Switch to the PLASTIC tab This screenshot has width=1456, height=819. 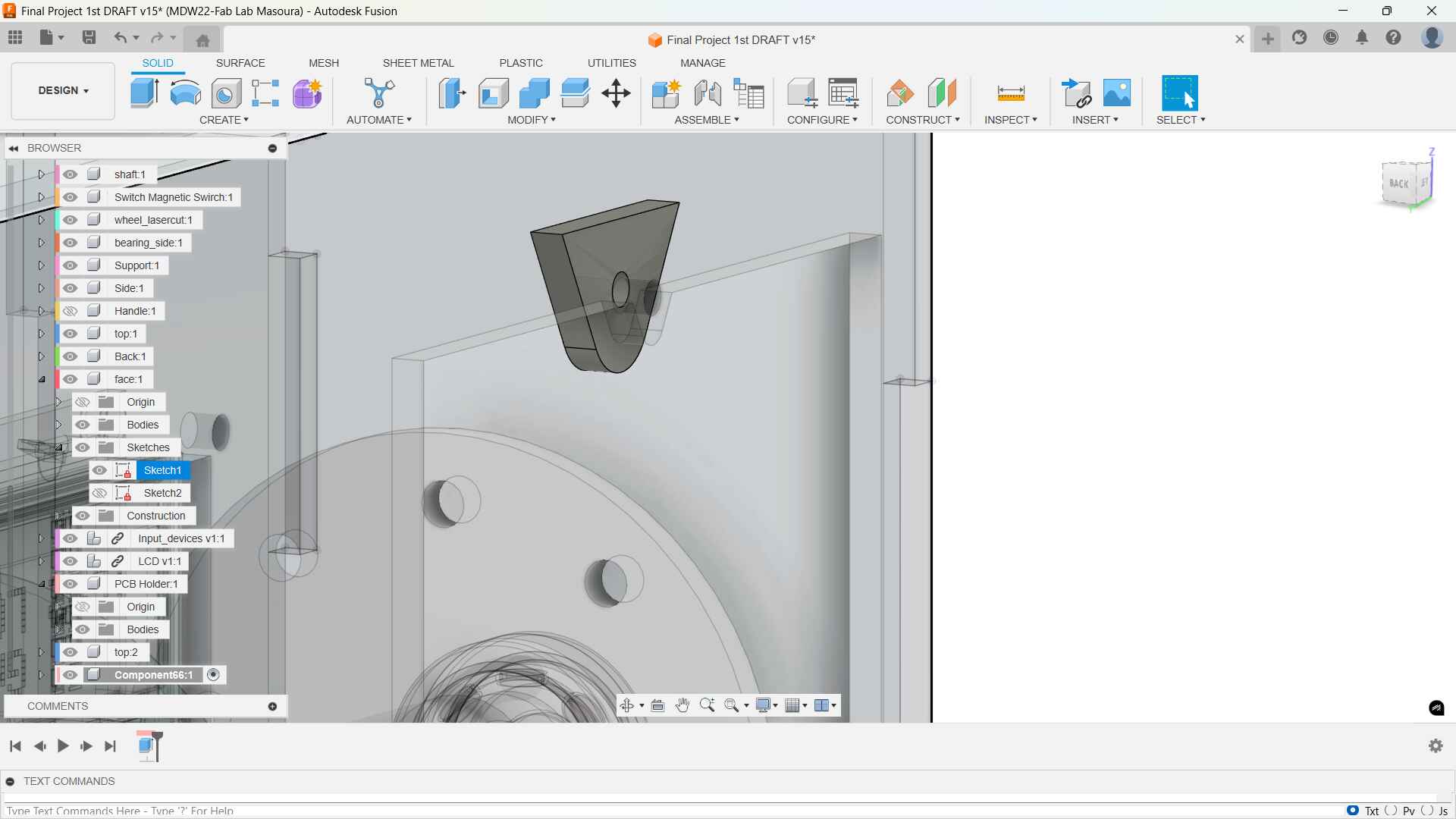tap(521, 63)
